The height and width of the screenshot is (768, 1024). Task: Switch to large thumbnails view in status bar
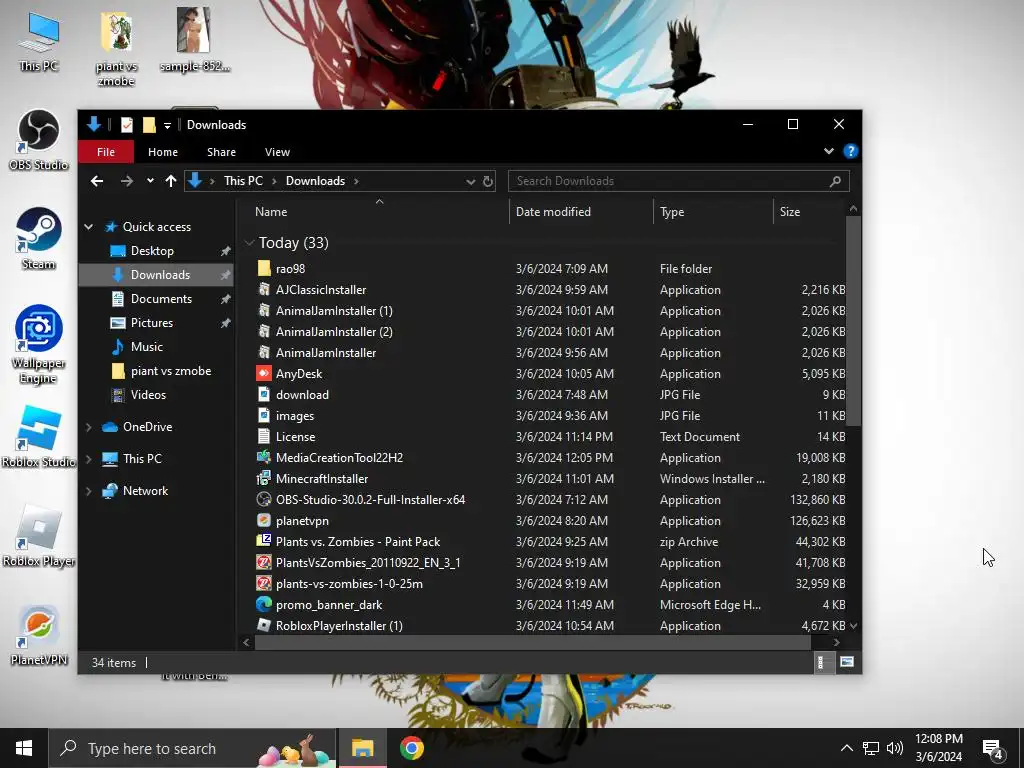[x=847, y=662]
